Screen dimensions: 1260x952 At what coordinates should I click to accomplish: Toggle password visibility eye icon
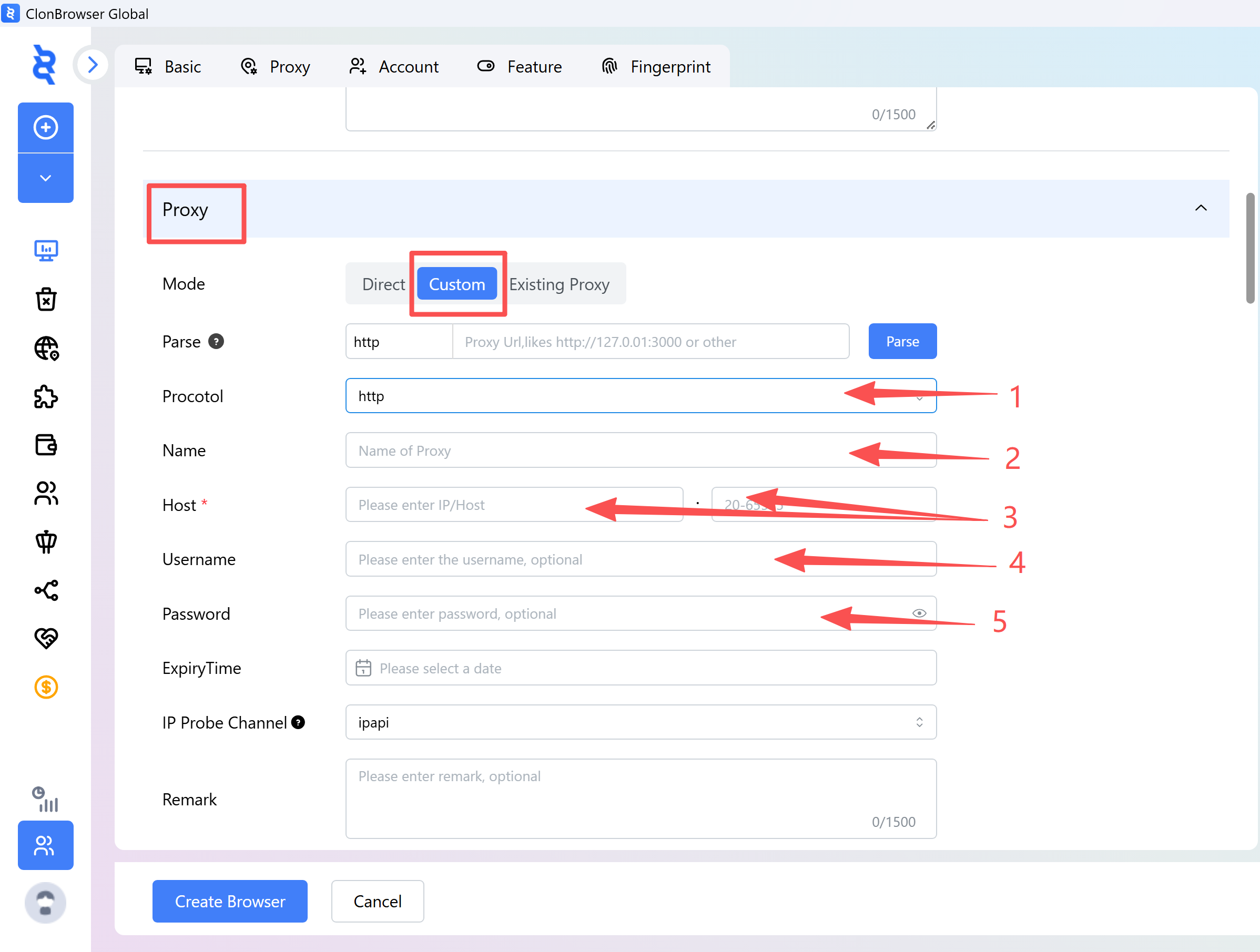pyautogui.click(x=919, y=613)
